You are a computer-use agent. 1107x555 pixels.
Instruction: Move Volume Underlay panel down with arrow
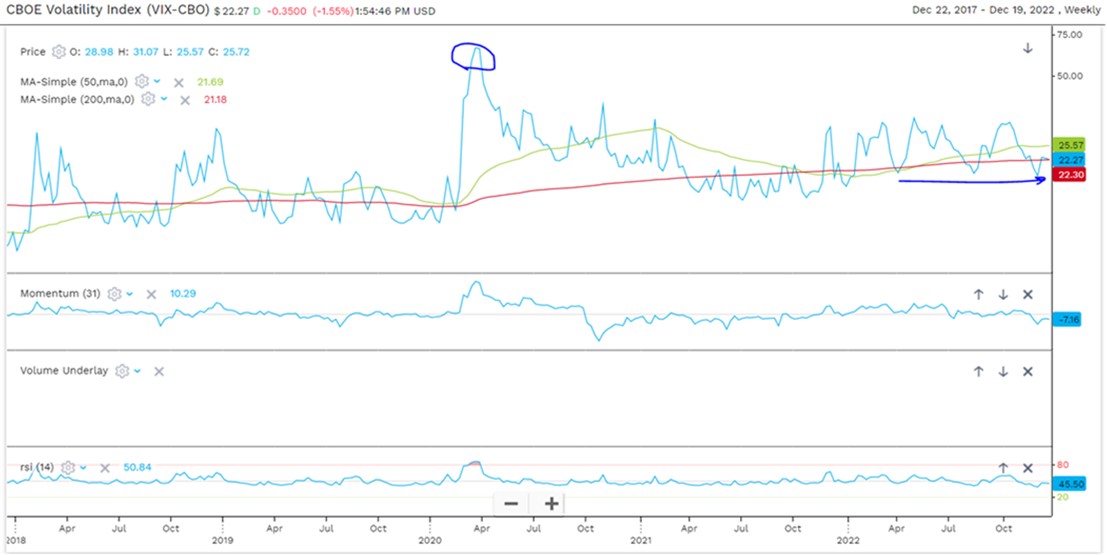[1003, 371]
